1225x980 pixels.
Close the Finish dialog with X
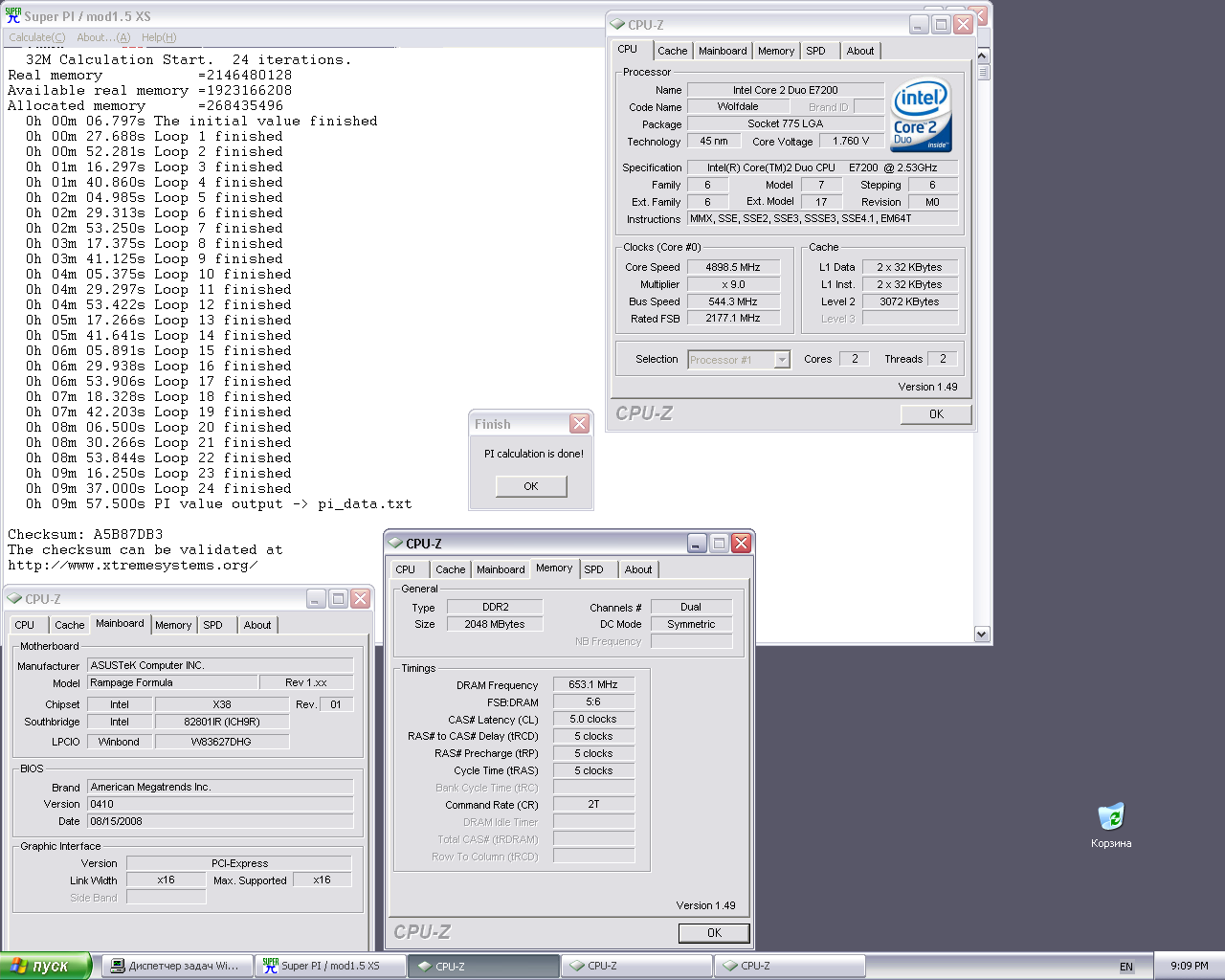579,423
